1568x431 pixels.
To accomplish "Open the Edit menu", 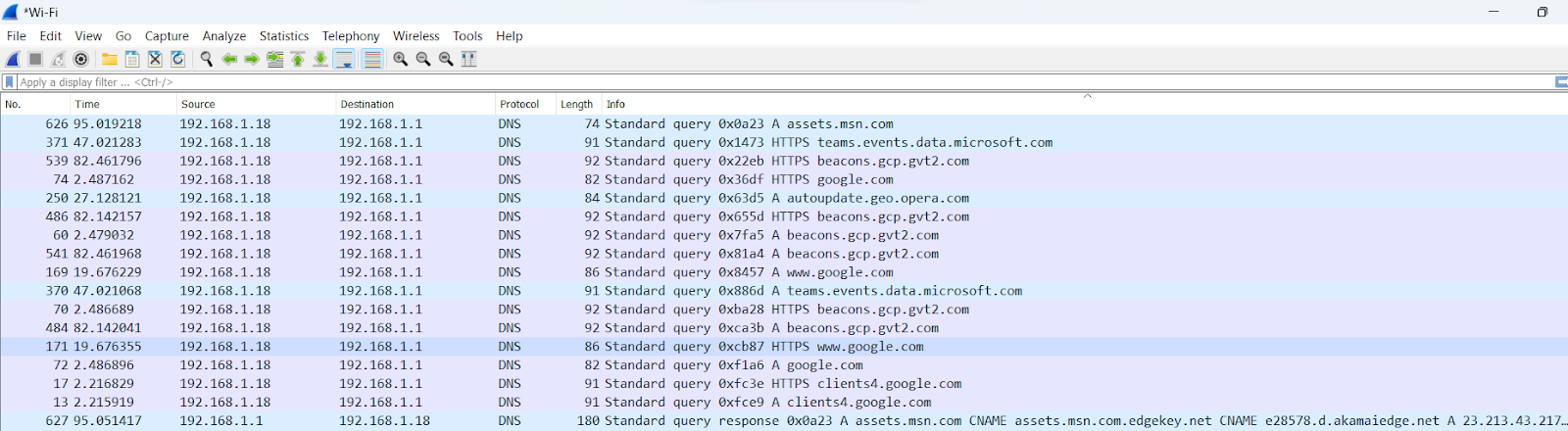I will point(51,36).
